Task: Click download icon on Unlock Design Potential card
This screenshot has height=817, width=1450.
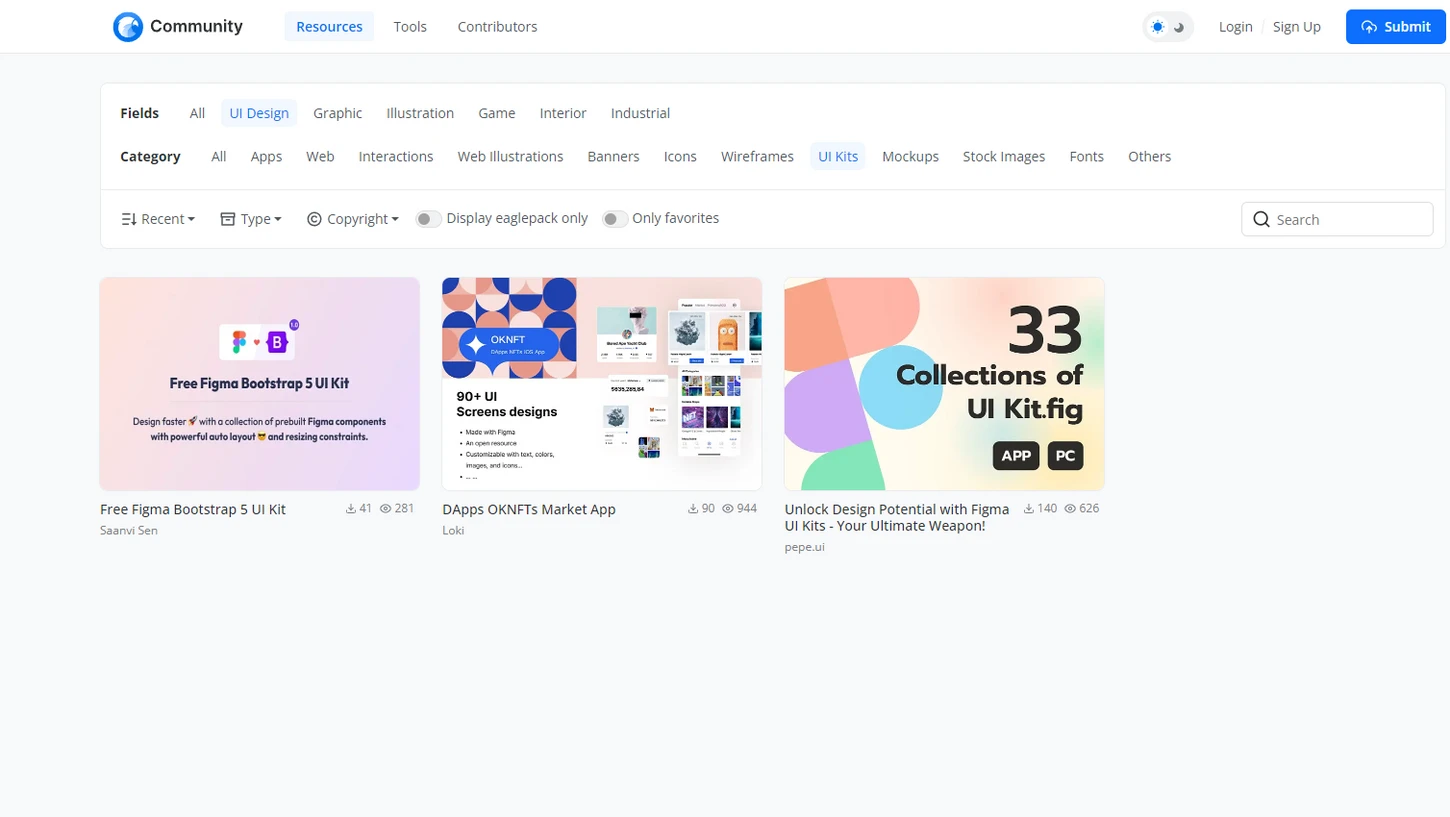Action: click(1029, 509)
